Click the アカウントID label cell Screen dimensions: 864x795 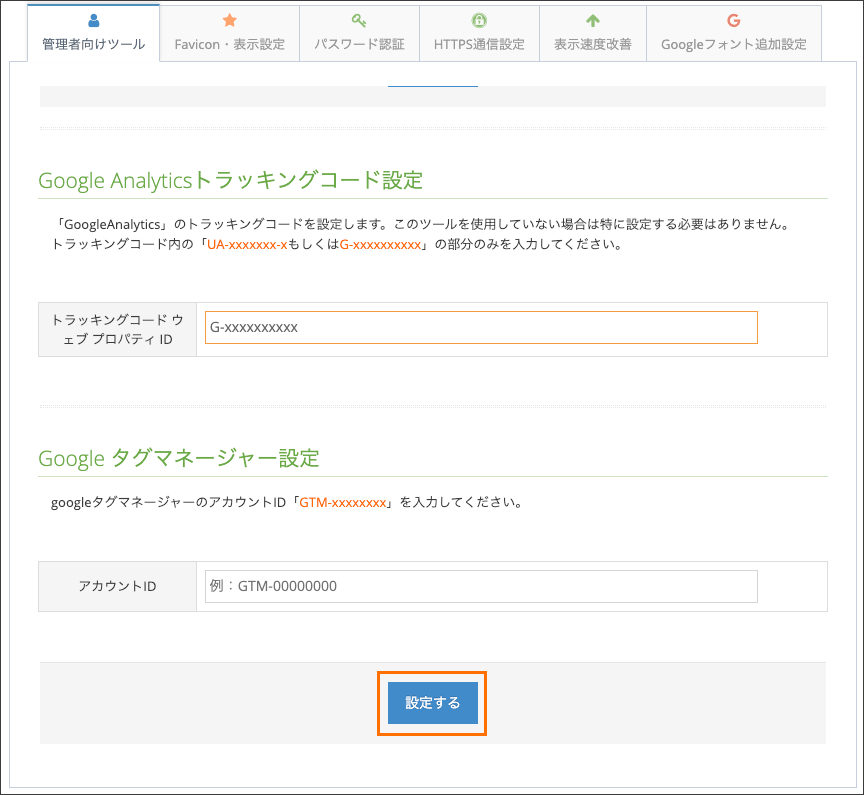coord(117,586)
